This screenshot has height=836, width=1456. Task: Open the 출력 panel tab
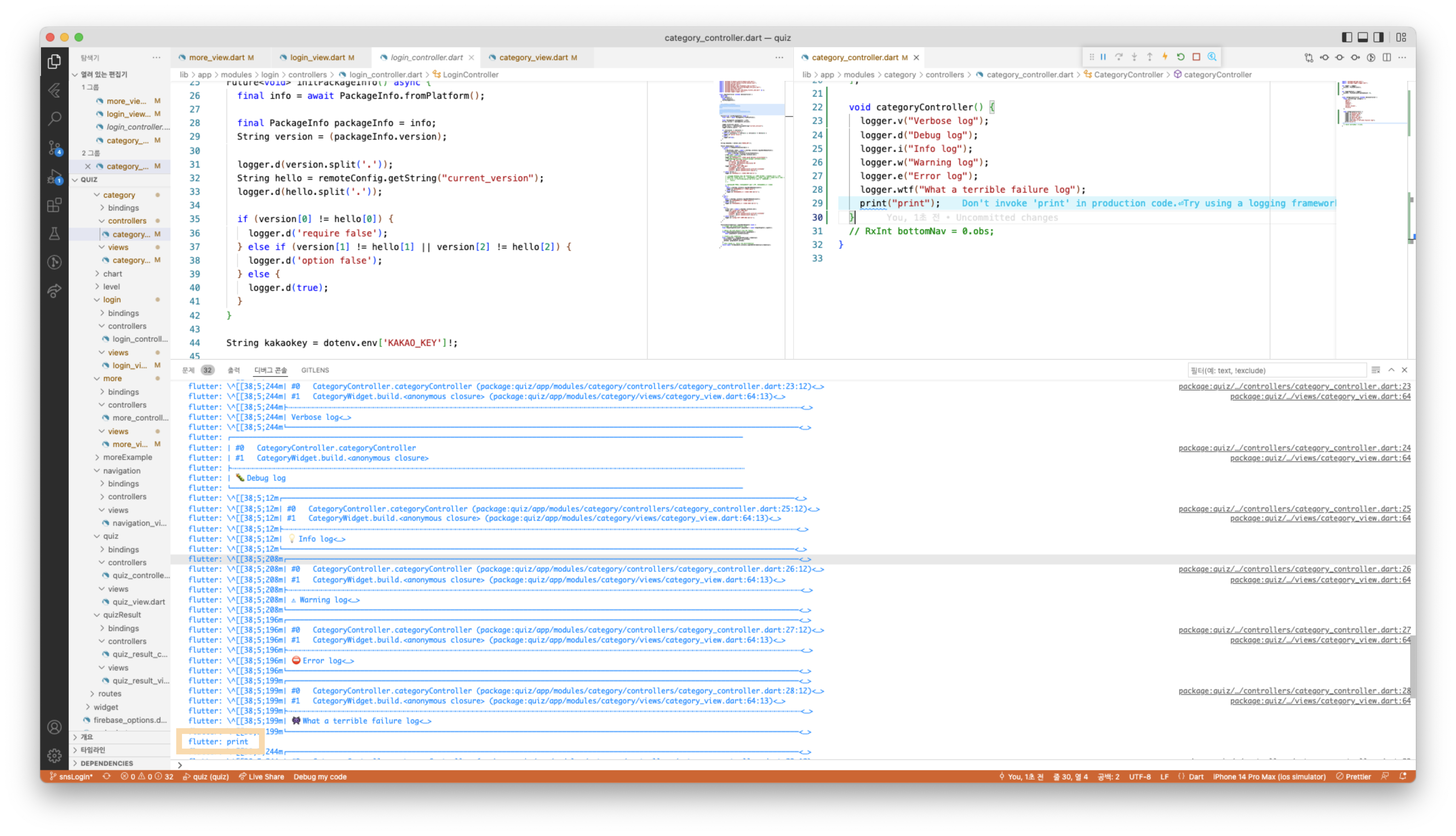234,370
